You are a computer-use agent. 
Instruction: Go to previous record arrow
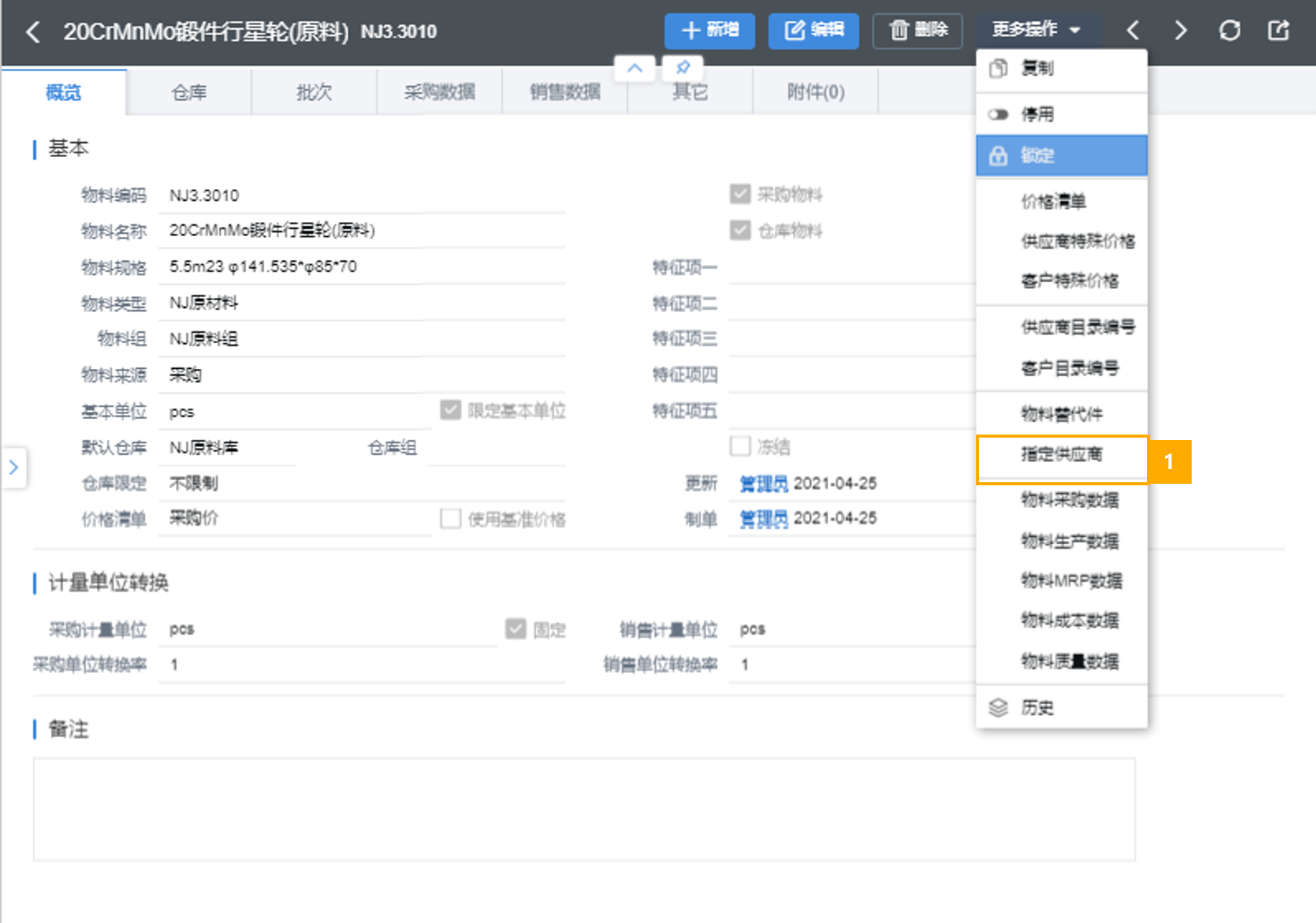coord(1132,30)
